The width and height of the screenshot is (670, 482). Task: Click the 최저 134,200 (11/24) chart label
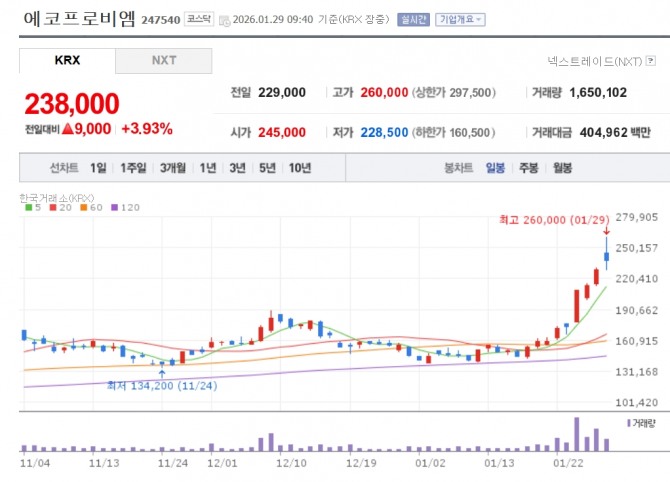pyautogui.click(x=162, y=386)
